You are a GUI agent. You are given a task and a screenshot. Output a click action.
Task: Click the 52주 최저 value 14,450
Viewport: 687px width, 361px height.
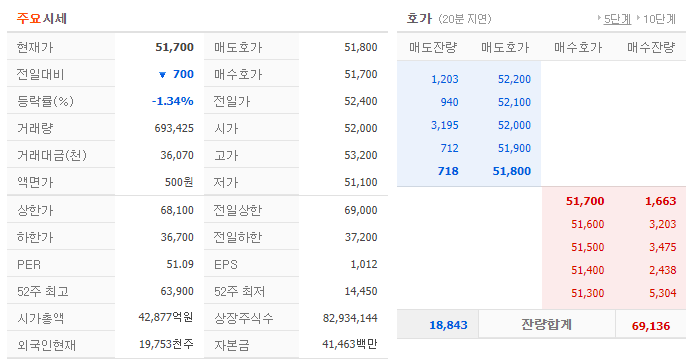[x=361, y=291]
